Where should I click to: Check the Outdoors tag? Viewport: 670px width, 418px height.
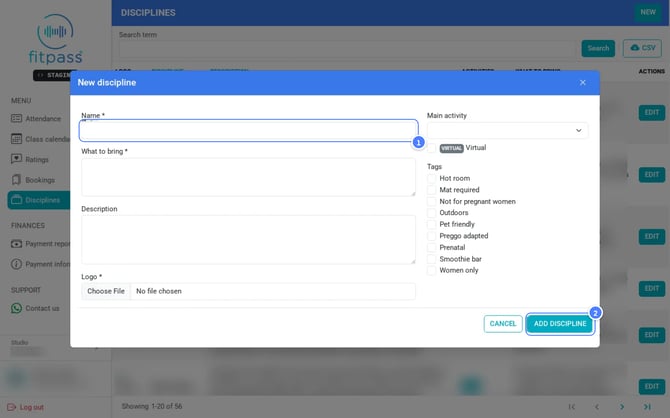(x=432, y=213)
